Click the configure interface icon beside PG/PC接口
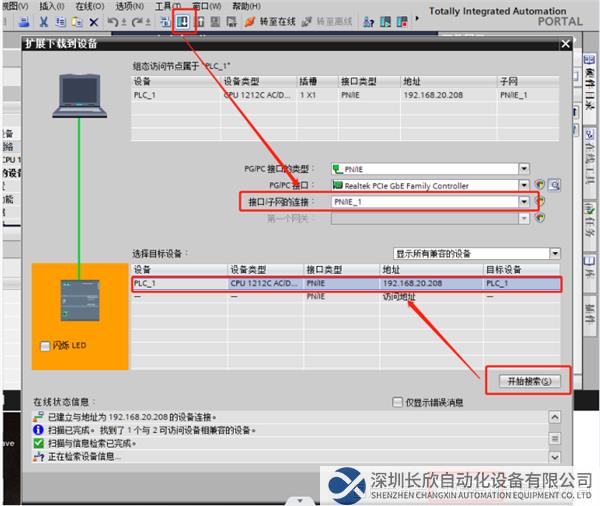 coord(540,185)
